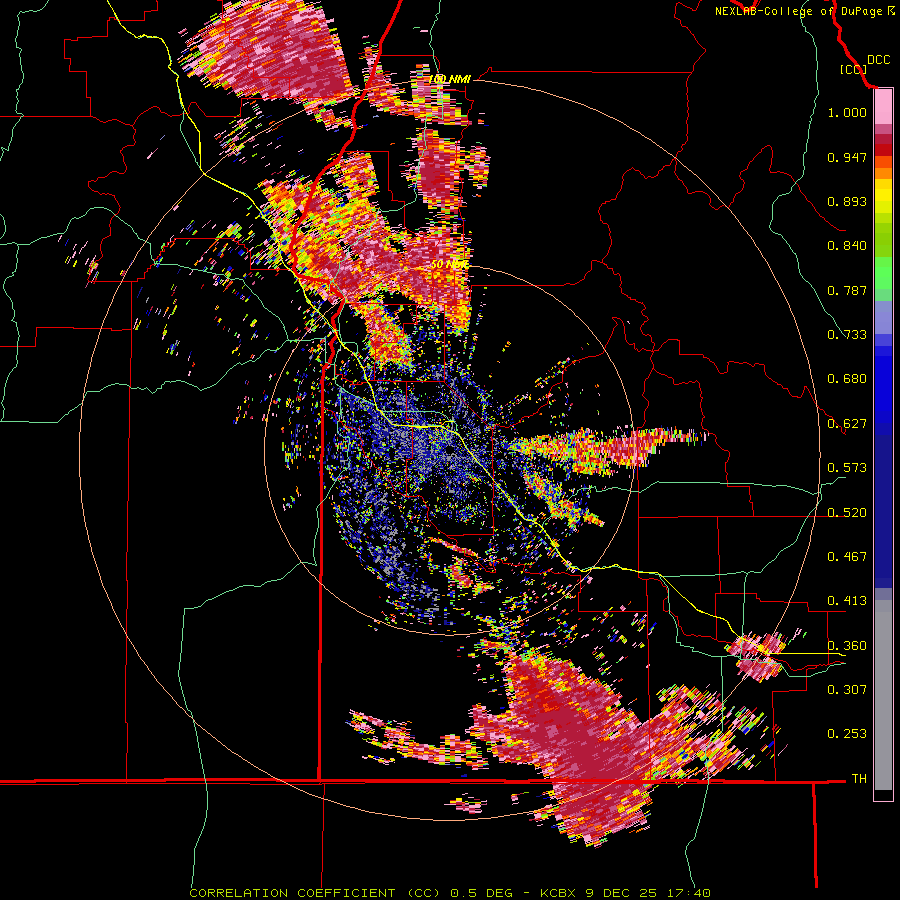Click the NEXLAB-College of DuPage credit text
The image size is (900, 900).
804,11
